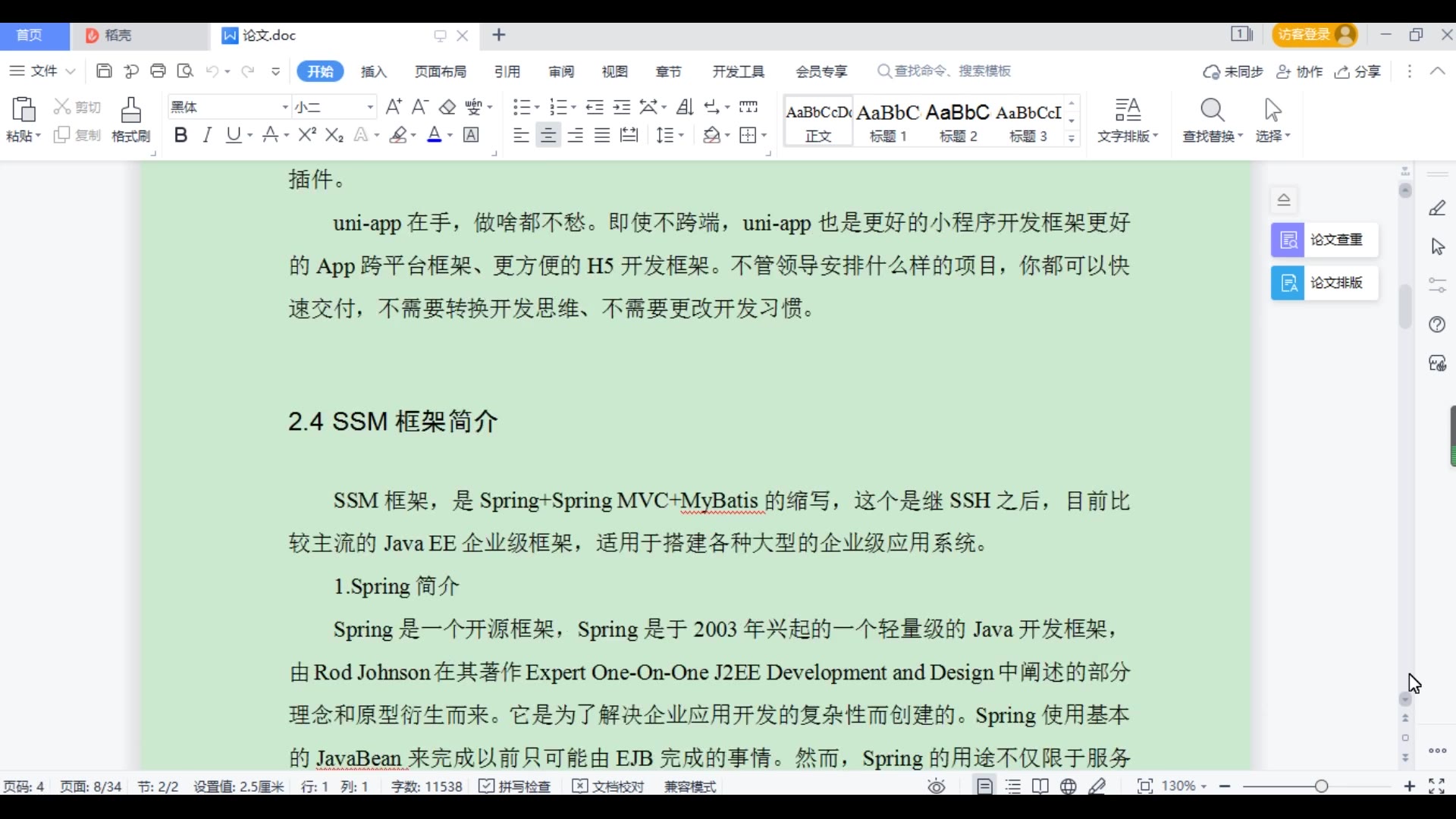The height and width of the screenshot is (819, 1456).
Task: Open the font name dropdown (黑体)
Action: (x=285, y=107)
